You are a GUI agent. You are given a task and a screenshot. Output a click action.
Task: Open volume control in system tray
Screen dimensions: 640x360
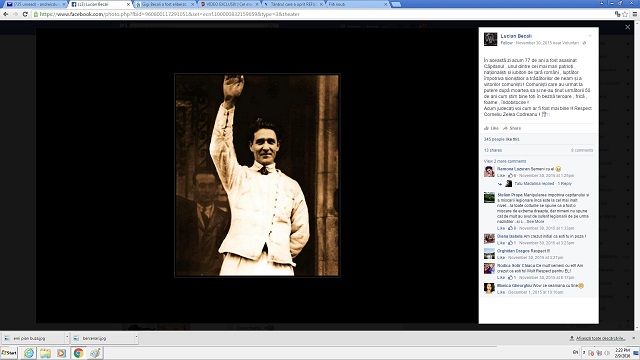tap(607, 353)
